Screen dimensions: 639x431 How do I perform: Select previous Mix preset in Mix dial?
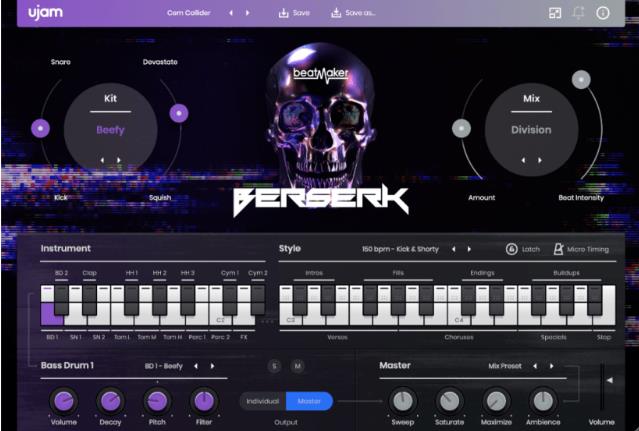(523, 160)
